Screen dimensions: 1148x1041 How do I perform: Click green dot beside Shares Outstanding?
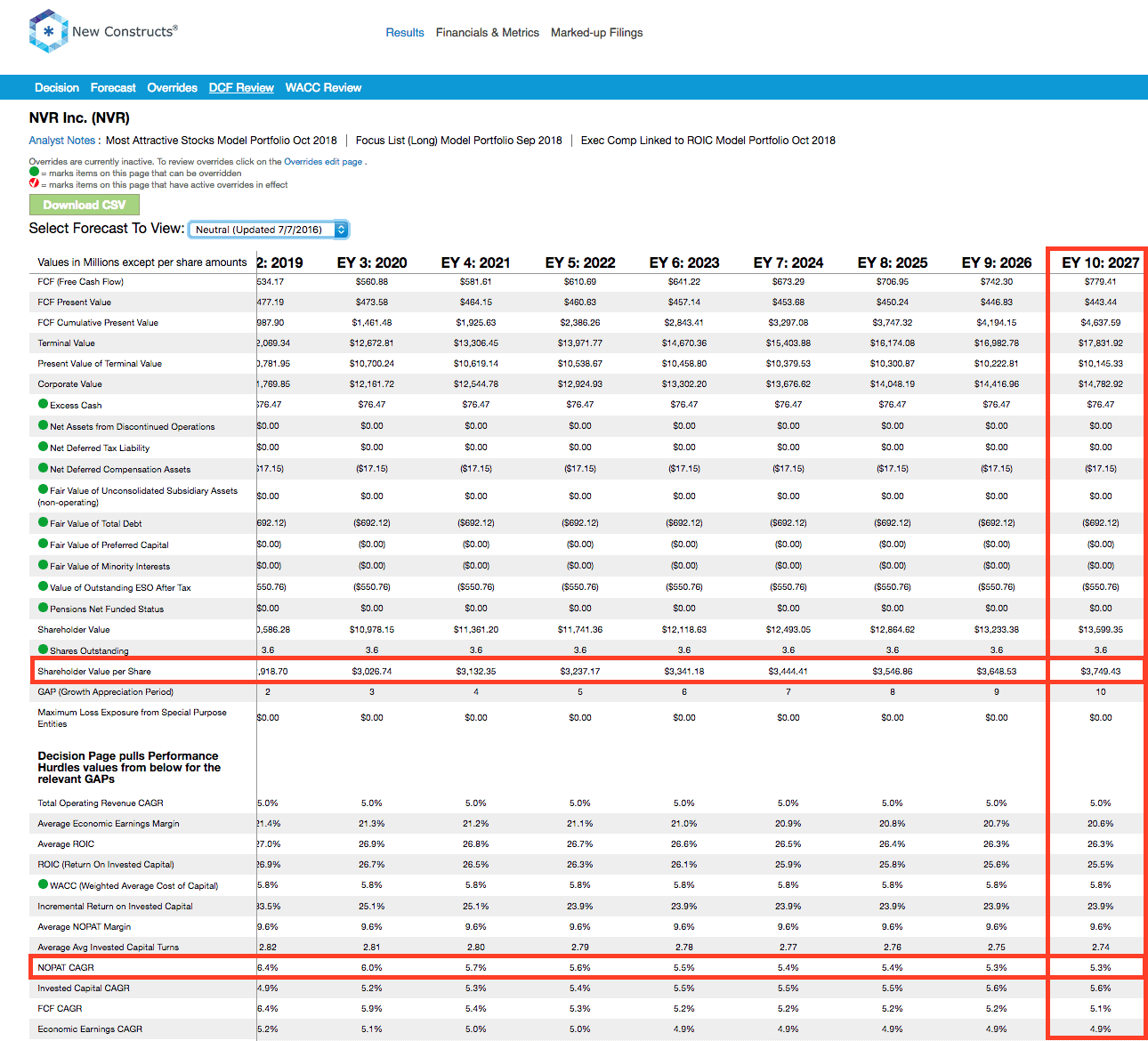[43, 650]
